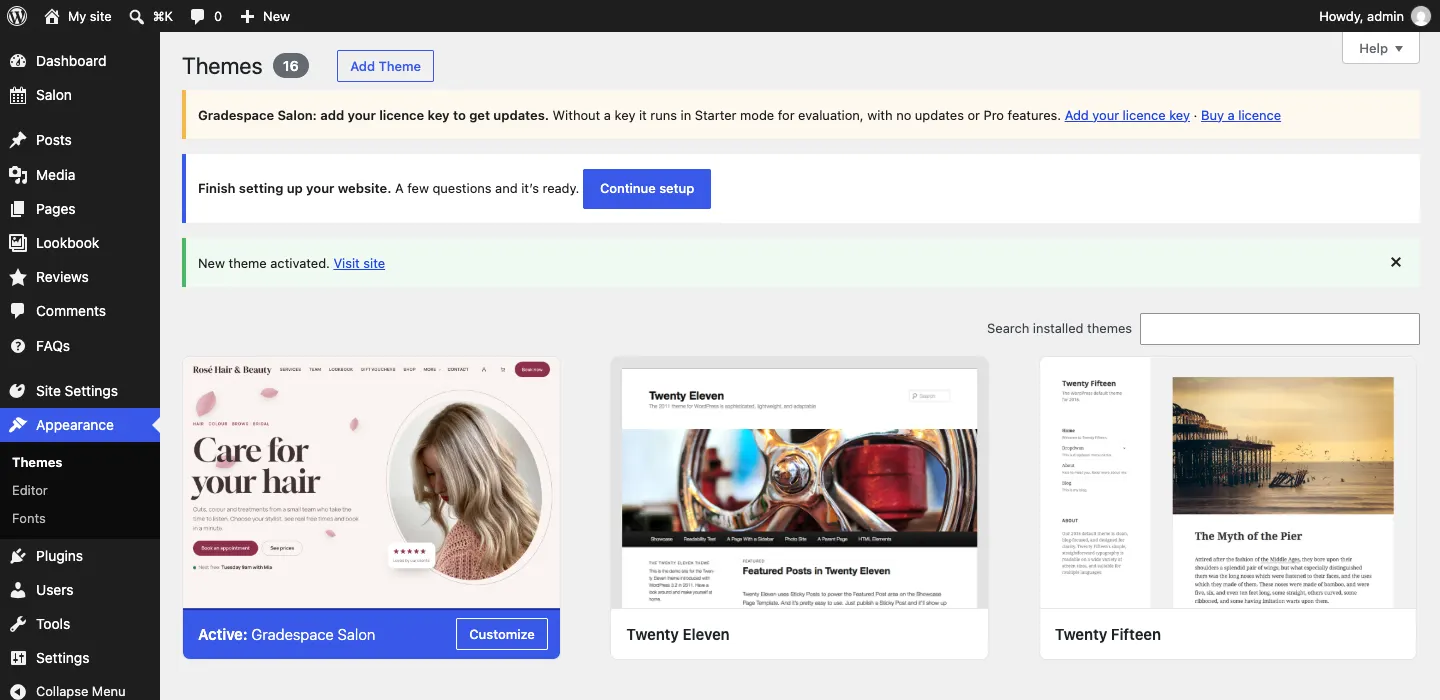Dismiss the New theme activated notice

click(x=1396, y=262)
